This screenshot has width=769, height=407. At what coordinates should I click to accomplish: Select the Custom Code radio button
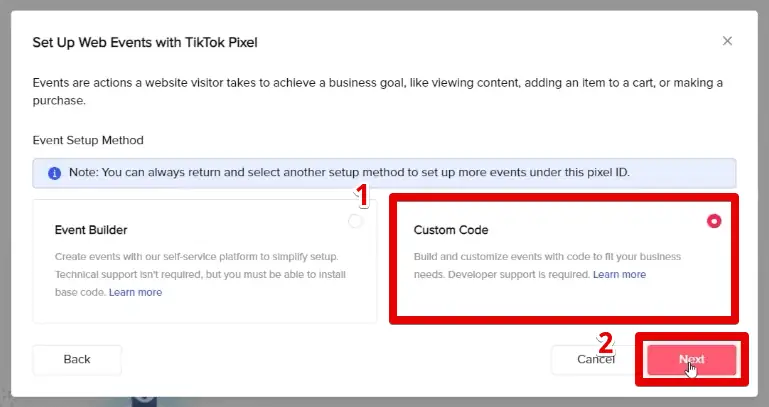point(714,221)
